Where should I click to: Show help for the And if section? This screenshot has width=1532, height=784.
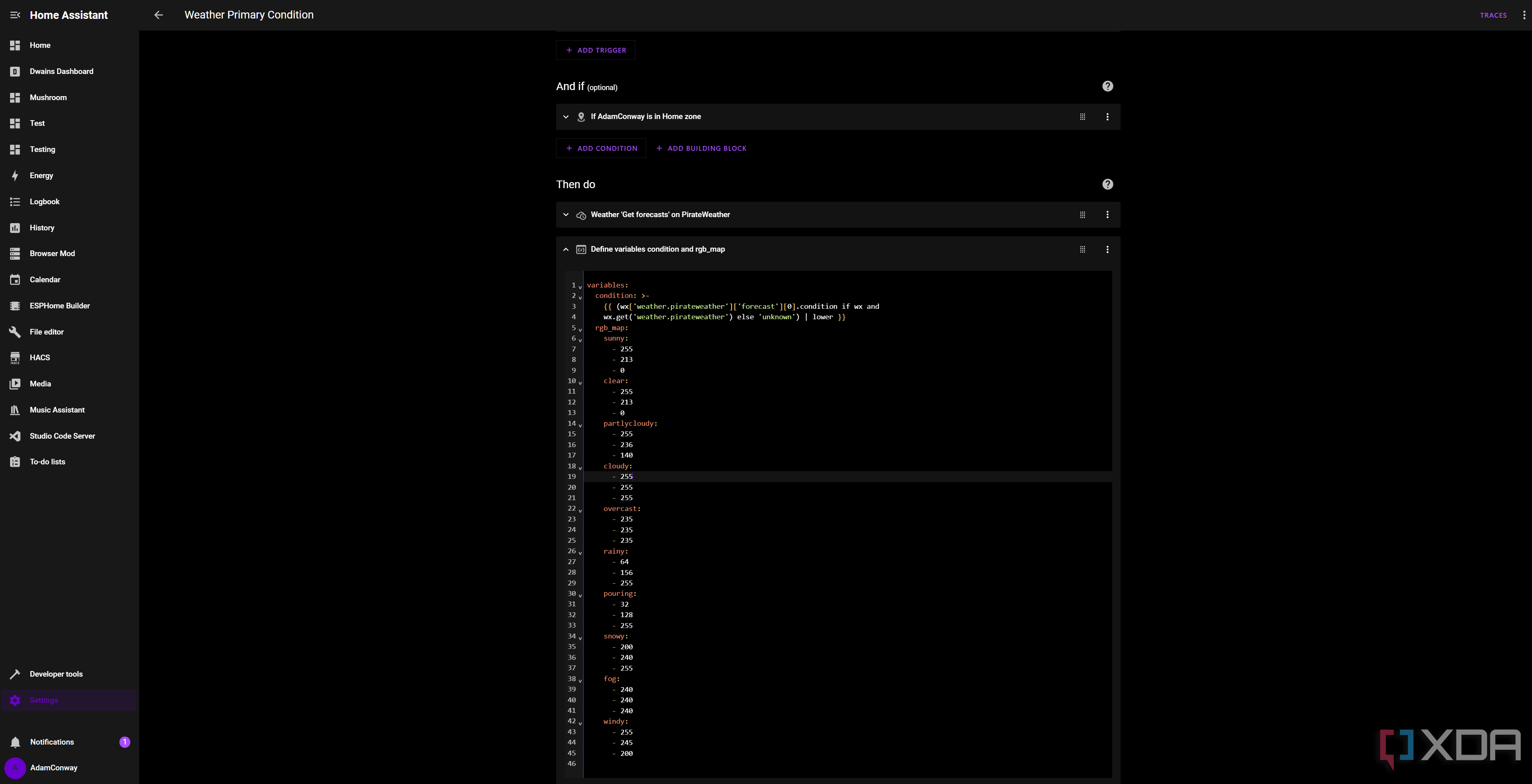click(1107, 86)
